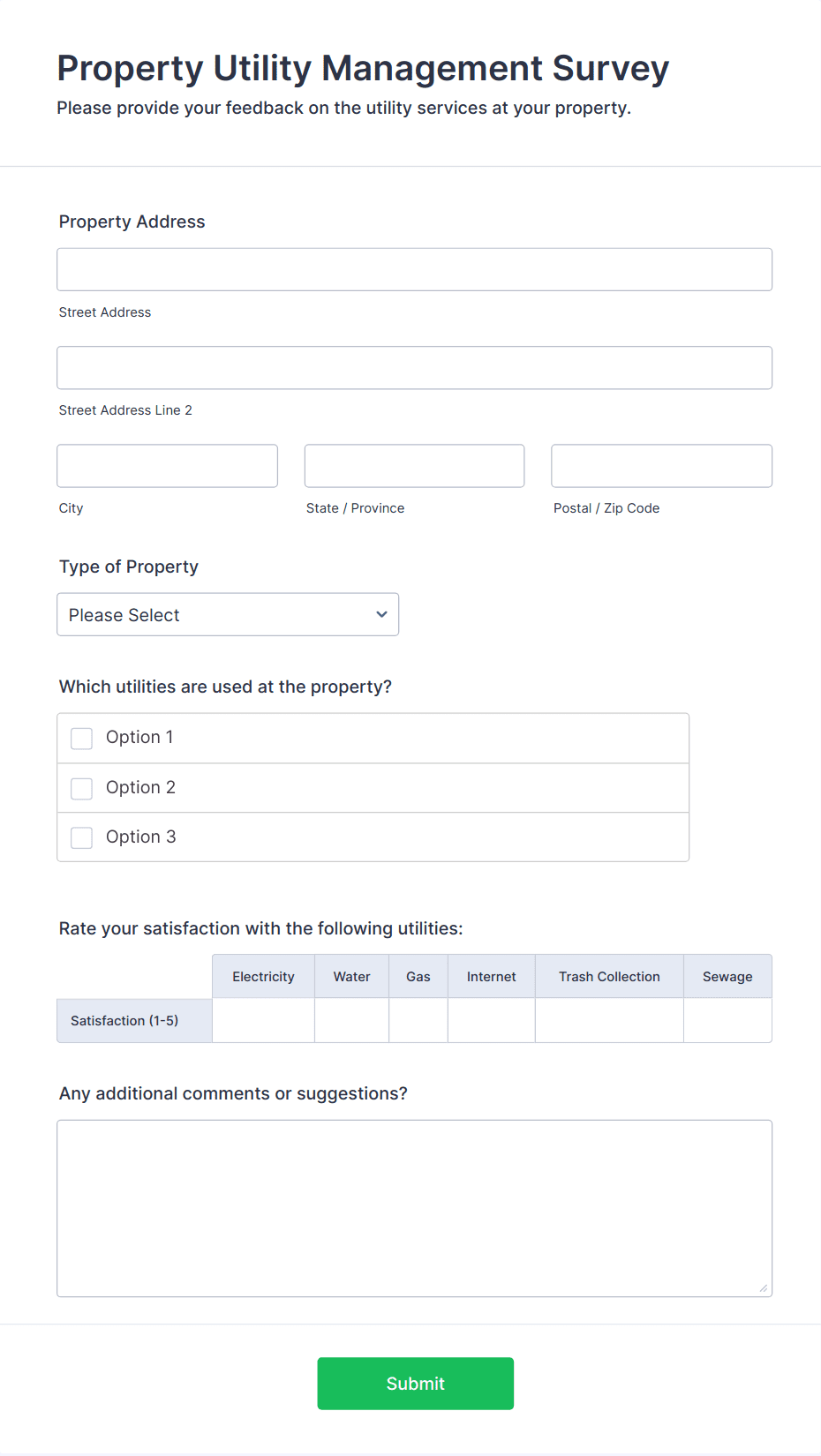Select the Trash Collection satisfaction rating cell

(609, 1020)
